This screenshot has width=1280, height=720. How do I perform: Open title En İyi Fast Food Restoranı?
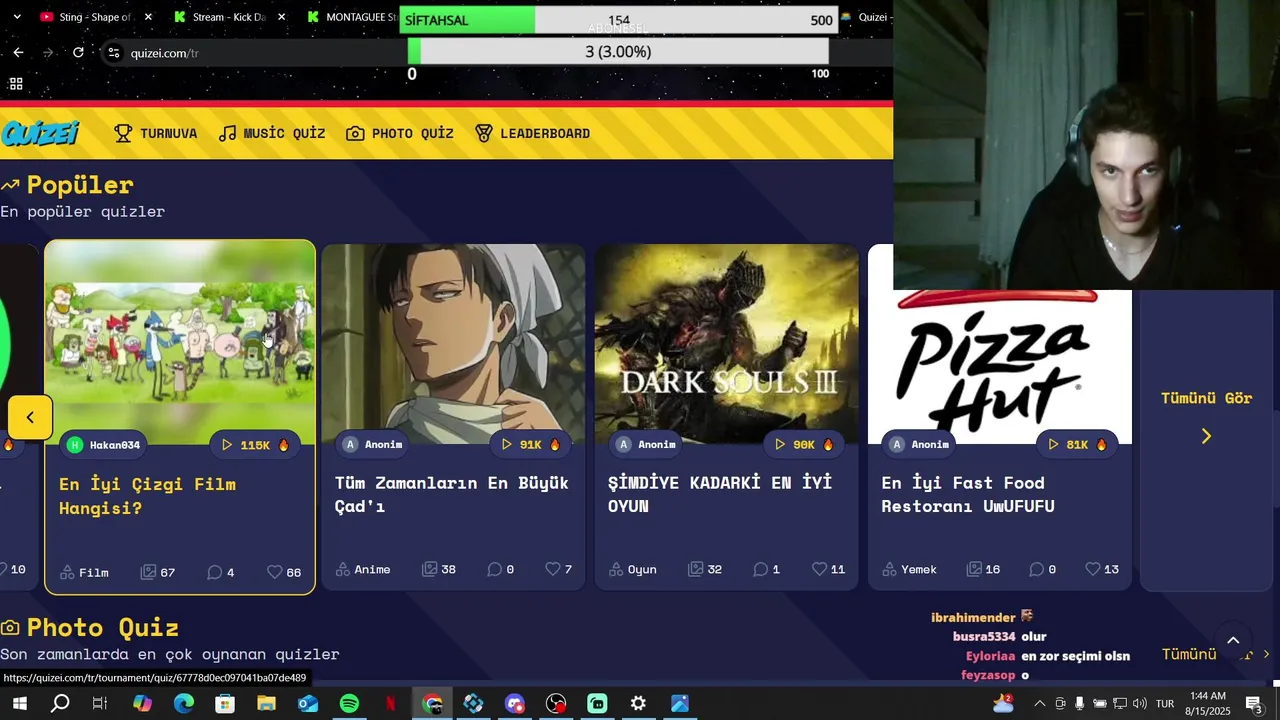pyautogui.click(x=968, y=494)
